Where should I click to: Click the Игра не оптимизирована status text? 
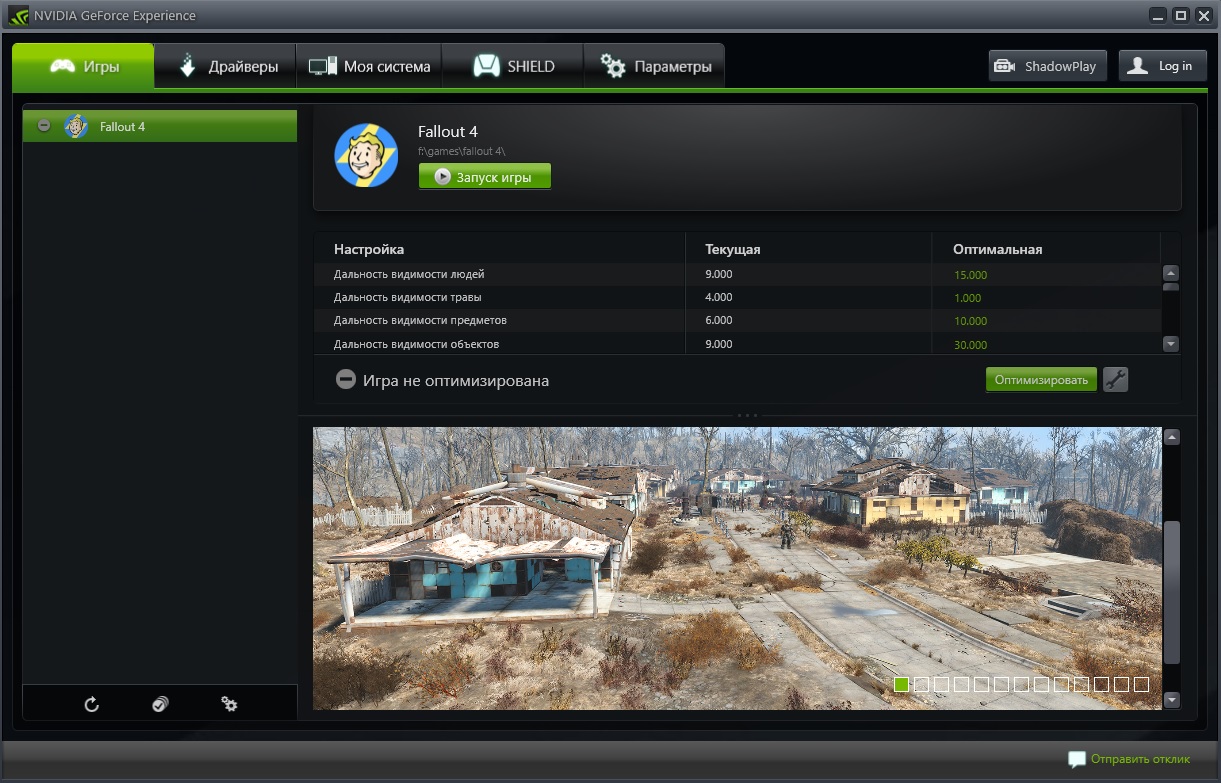456,381
